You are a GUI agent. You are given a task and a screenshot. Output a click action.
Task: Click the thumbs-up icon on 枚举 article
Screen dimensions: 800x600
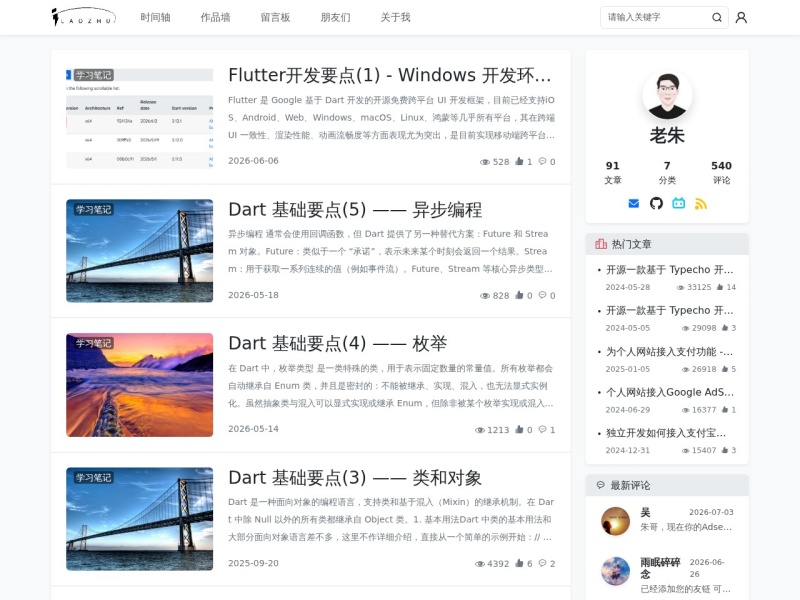coord(519,430)
